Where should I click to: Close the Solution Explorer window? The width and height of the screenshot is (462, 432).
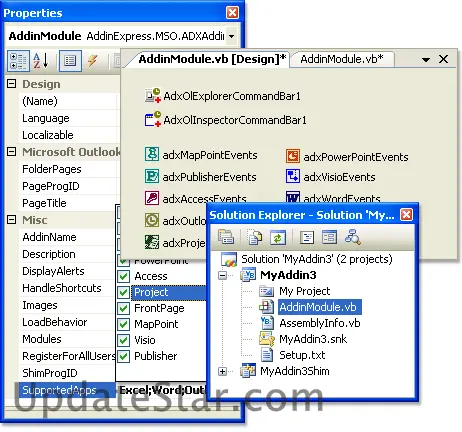406,214
